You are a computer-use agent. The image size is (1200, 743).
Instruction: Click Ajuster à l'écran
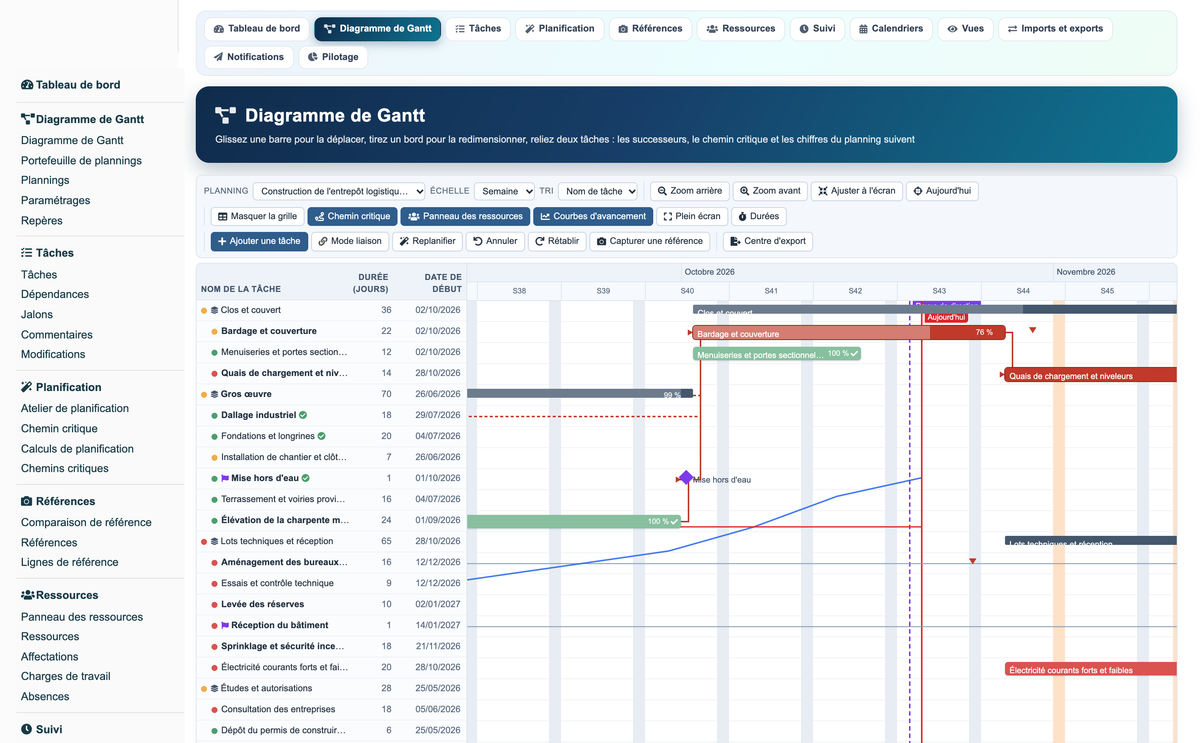(x=856, y=191)
